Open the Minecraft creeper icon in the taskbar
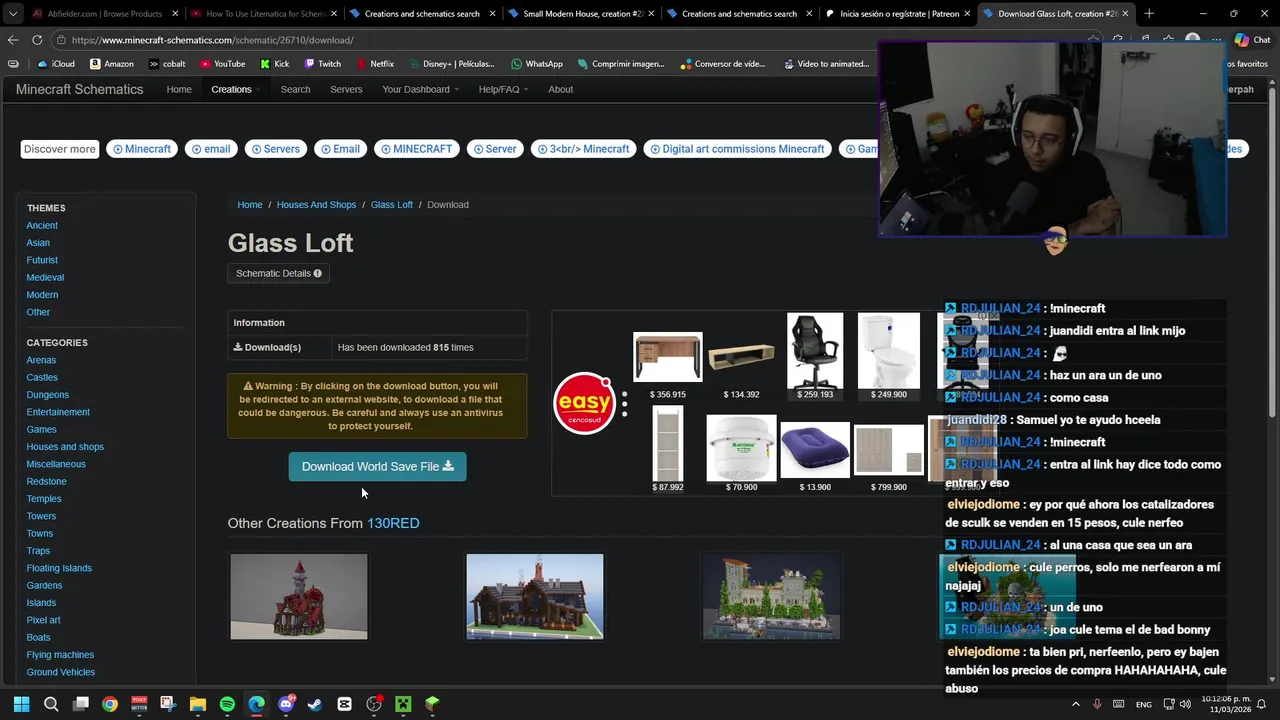This screenshot has width=1280, height=720. (x=403, y=704)
